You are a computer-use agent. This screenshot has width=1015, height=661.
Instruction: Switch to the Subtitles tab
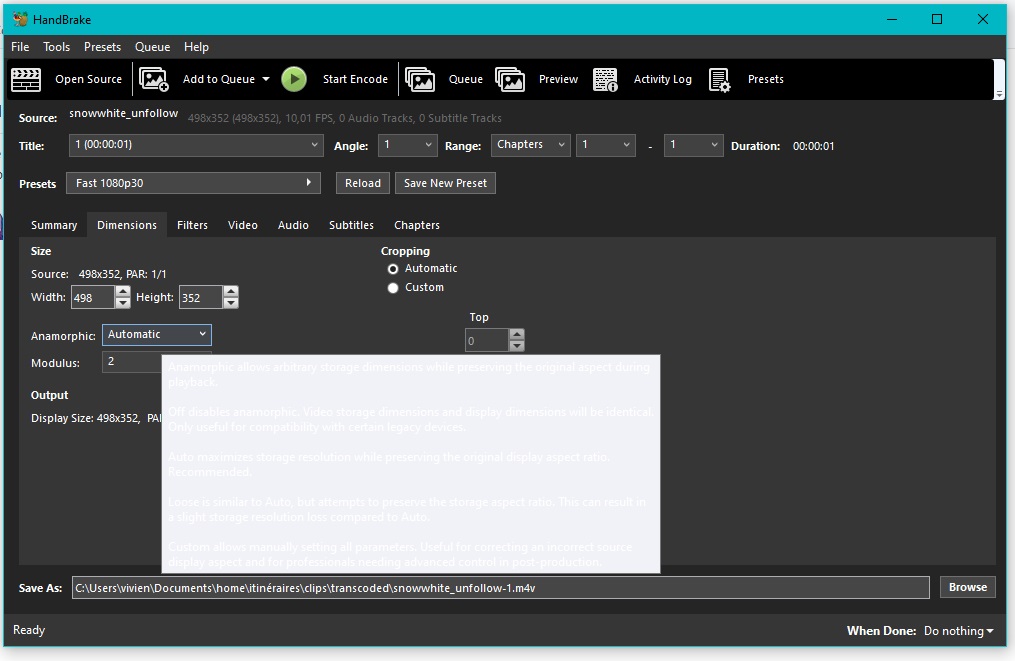tap(351, 225)
